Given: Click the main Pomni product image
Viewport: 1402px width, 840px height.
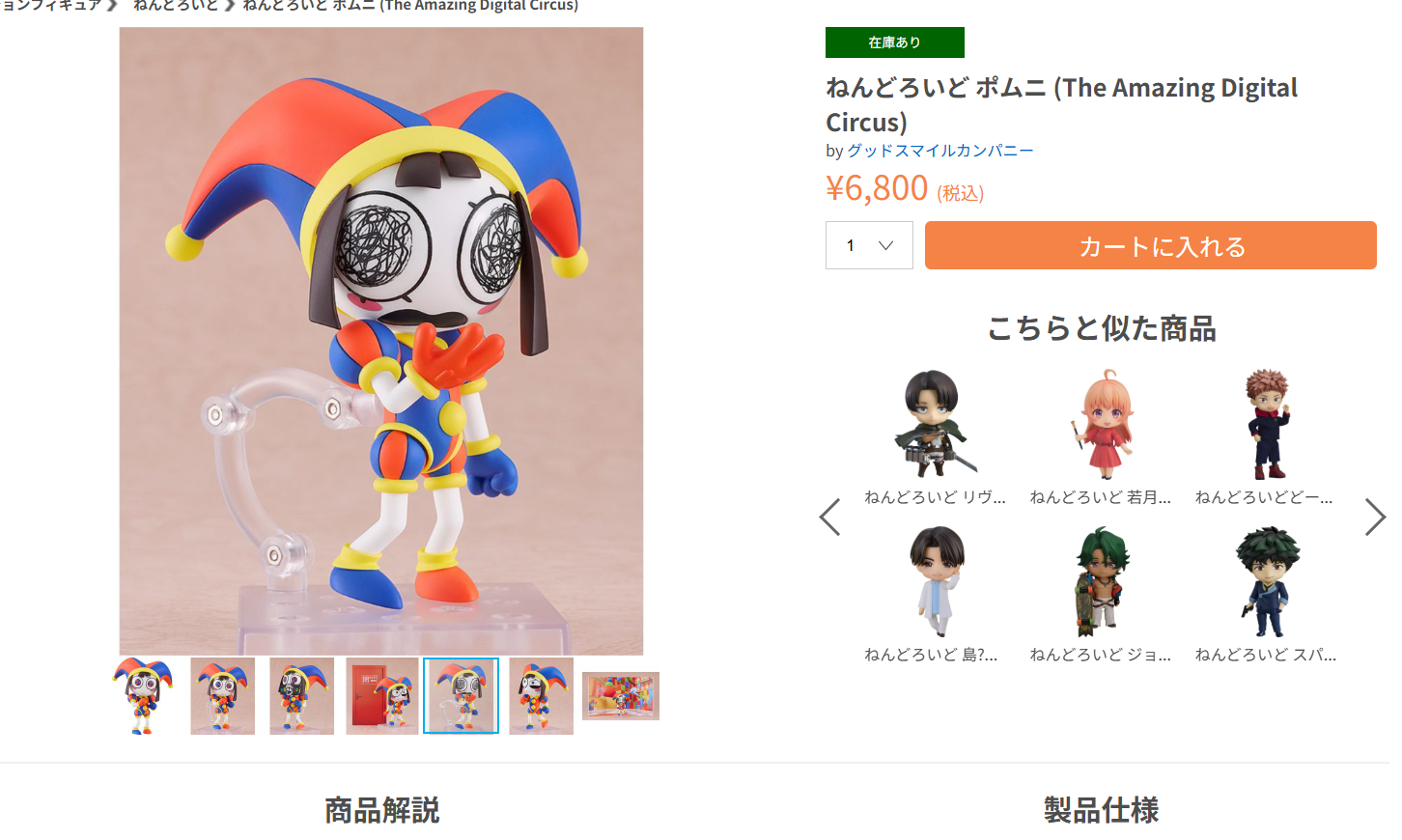Looking at the screenshot, I should click(x=381, y=341).
